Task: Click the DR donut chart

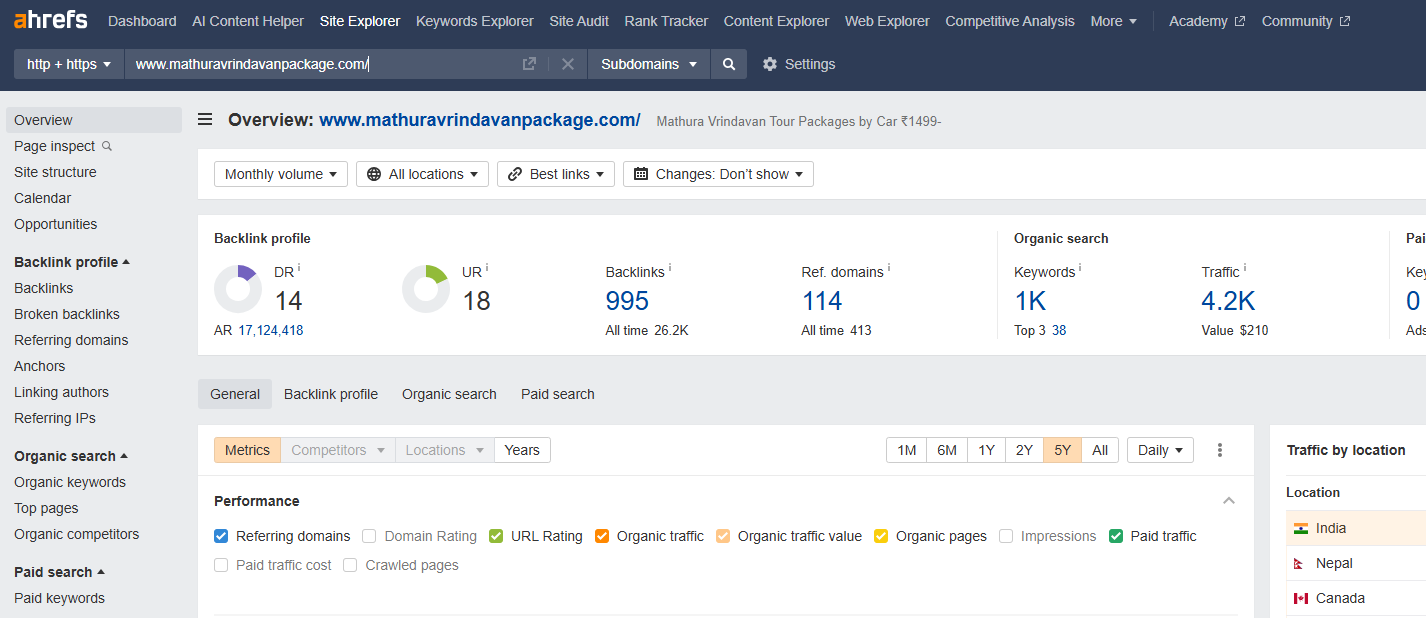Action: [x=238, y=289]
